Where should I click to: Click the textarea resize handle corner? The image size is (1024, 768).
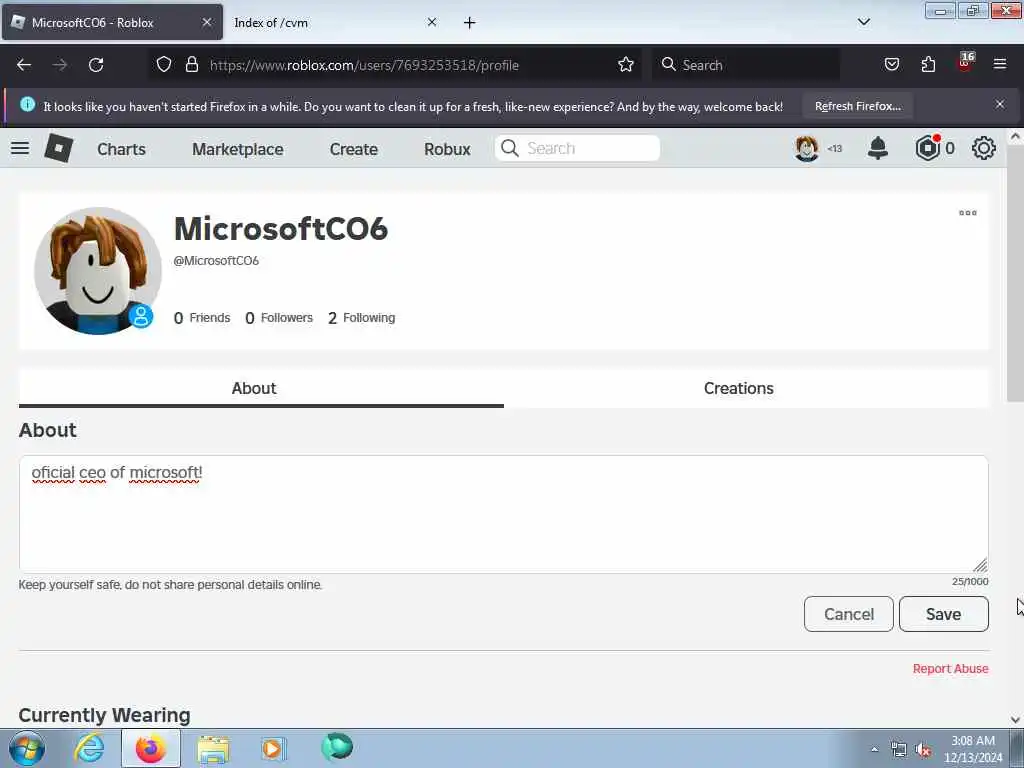pos(980,565)
